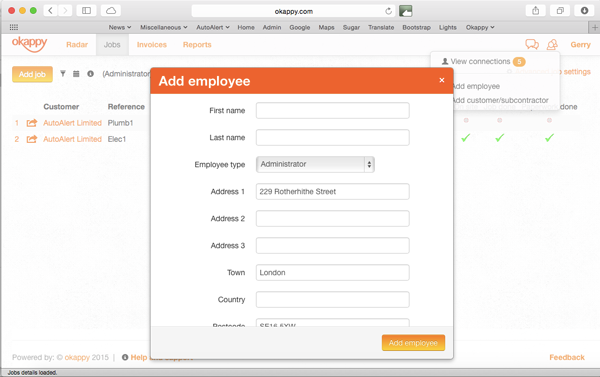Click the Address 1 field
The image size is (600, 377).
[x=333, y=191]
